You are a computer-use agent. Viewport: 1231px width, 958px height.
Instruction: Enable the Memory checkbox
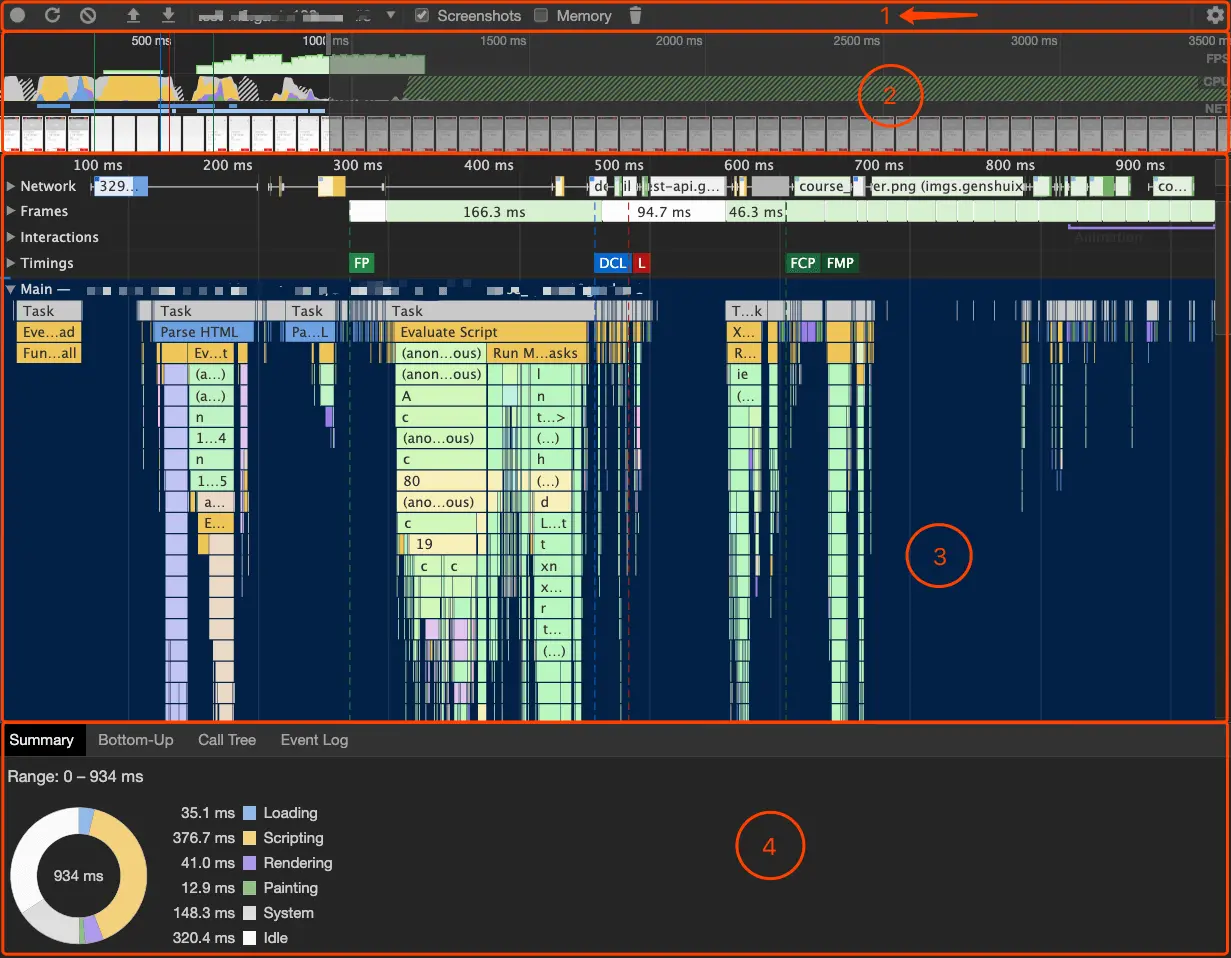click(x=541, y=16)
